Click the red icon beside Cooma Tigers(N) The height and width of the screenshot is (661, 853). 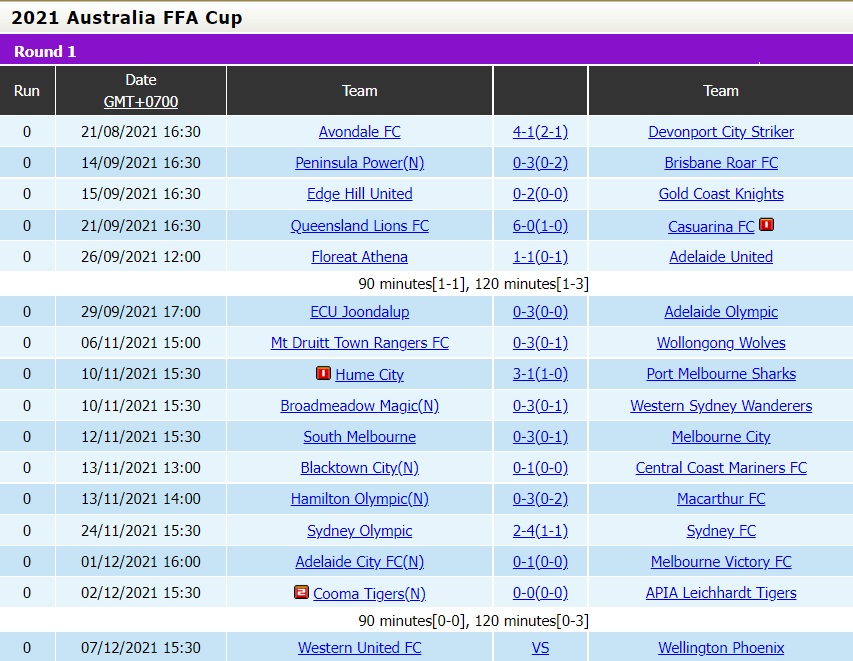pos(298,592)
